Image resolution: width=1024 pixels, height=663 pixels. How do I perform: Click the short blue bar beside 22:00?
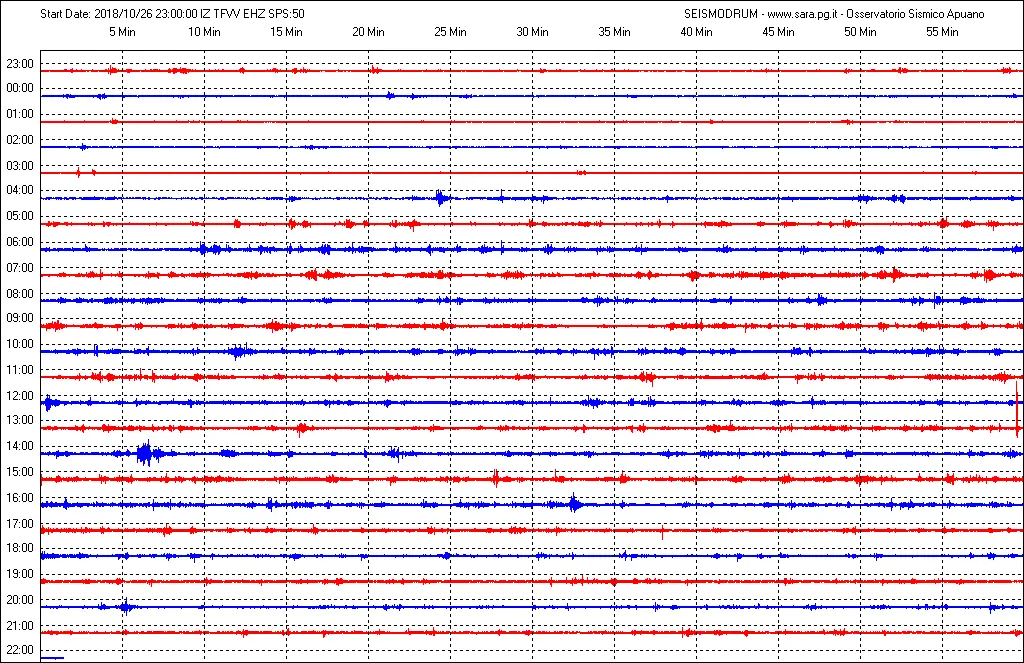tap(53, 657)
